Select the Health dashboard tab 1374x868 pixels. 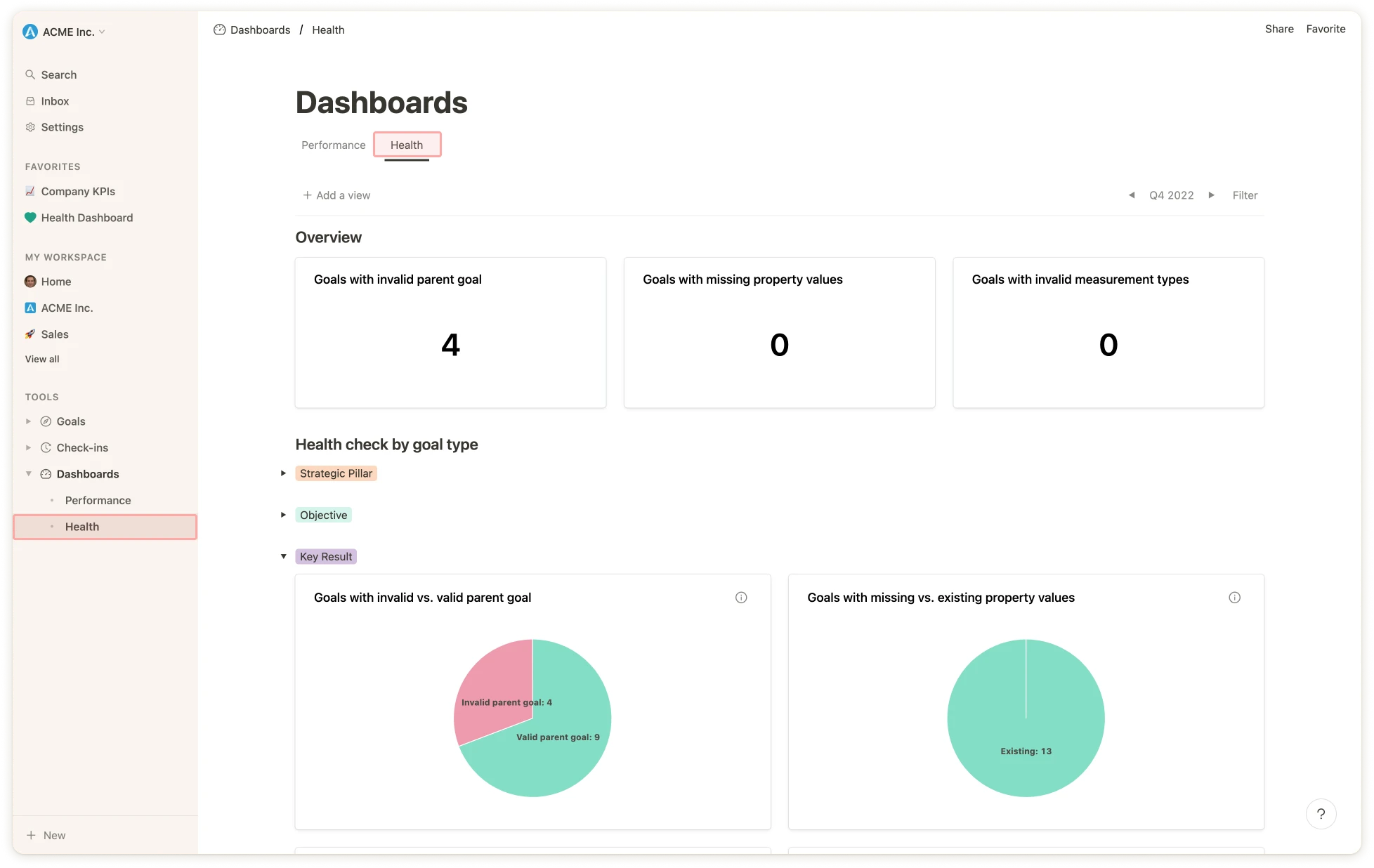click(x=407, y=145)
